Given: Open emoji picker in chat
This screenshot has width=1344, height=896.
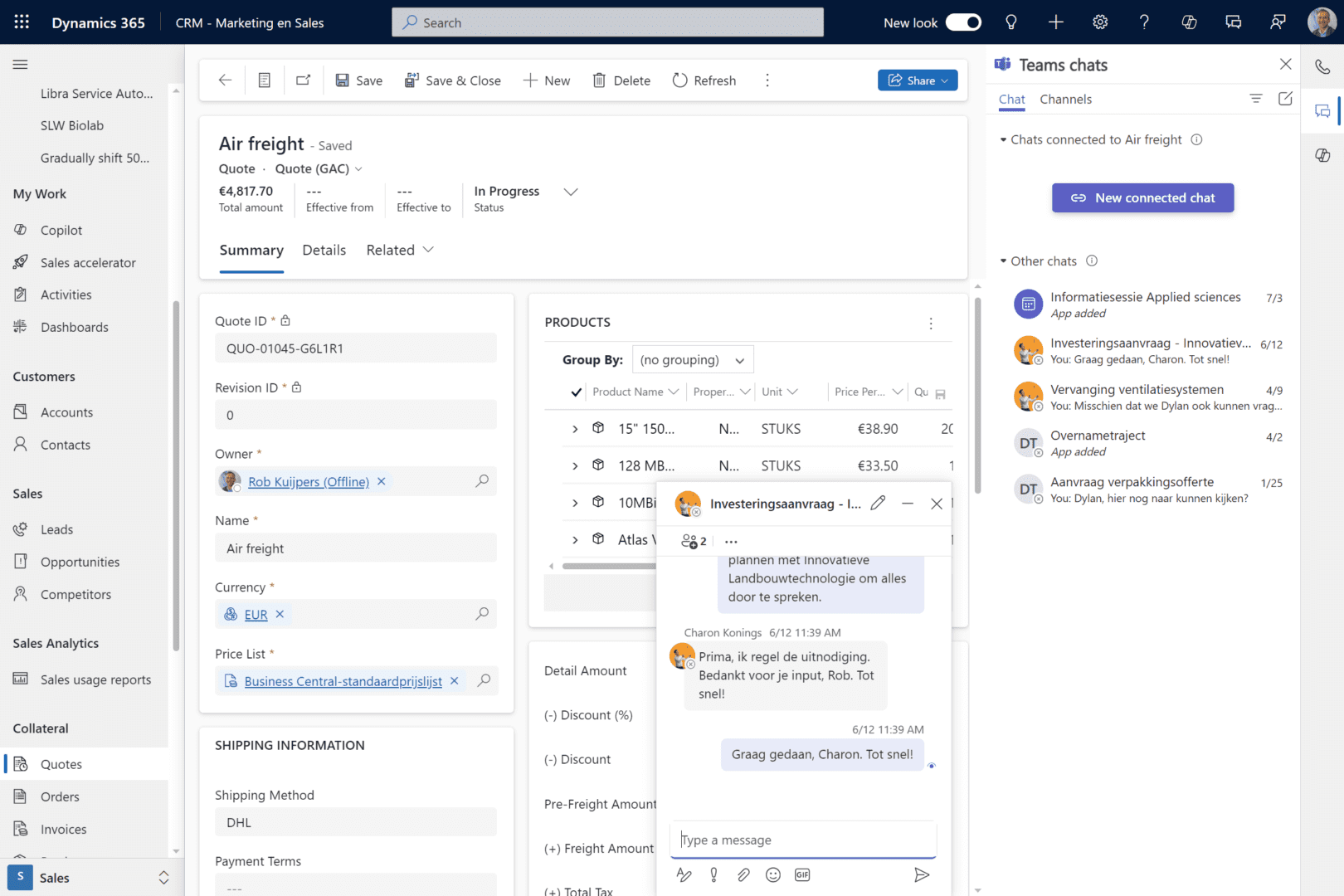Looking at the screenshot, I should click(x=772, y=874).
